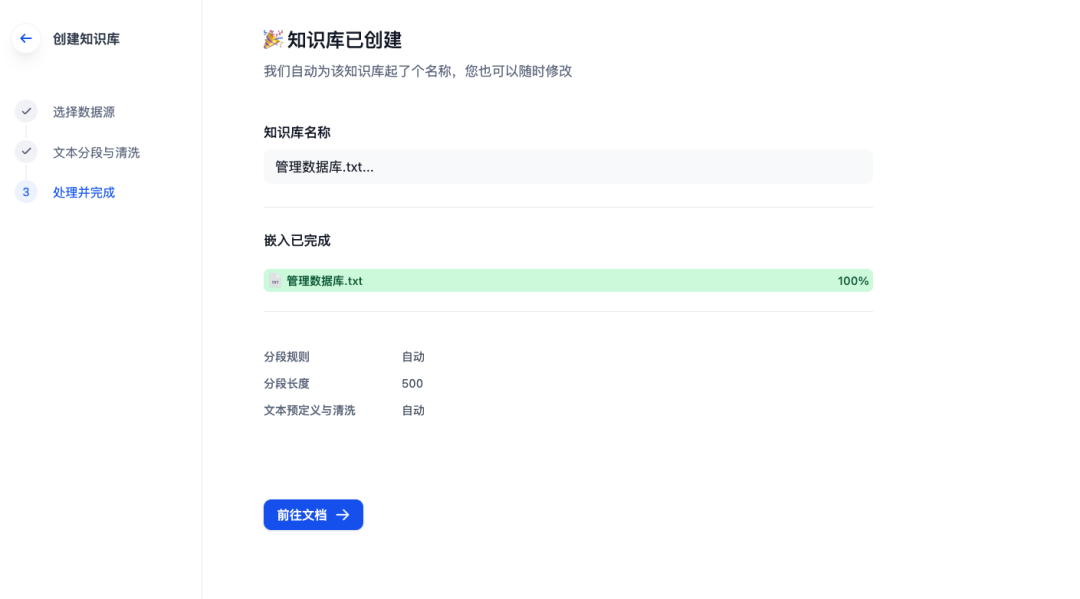
Task: Select the 文本分段与清洗 step in sidebar
Action: pos(96,152)
